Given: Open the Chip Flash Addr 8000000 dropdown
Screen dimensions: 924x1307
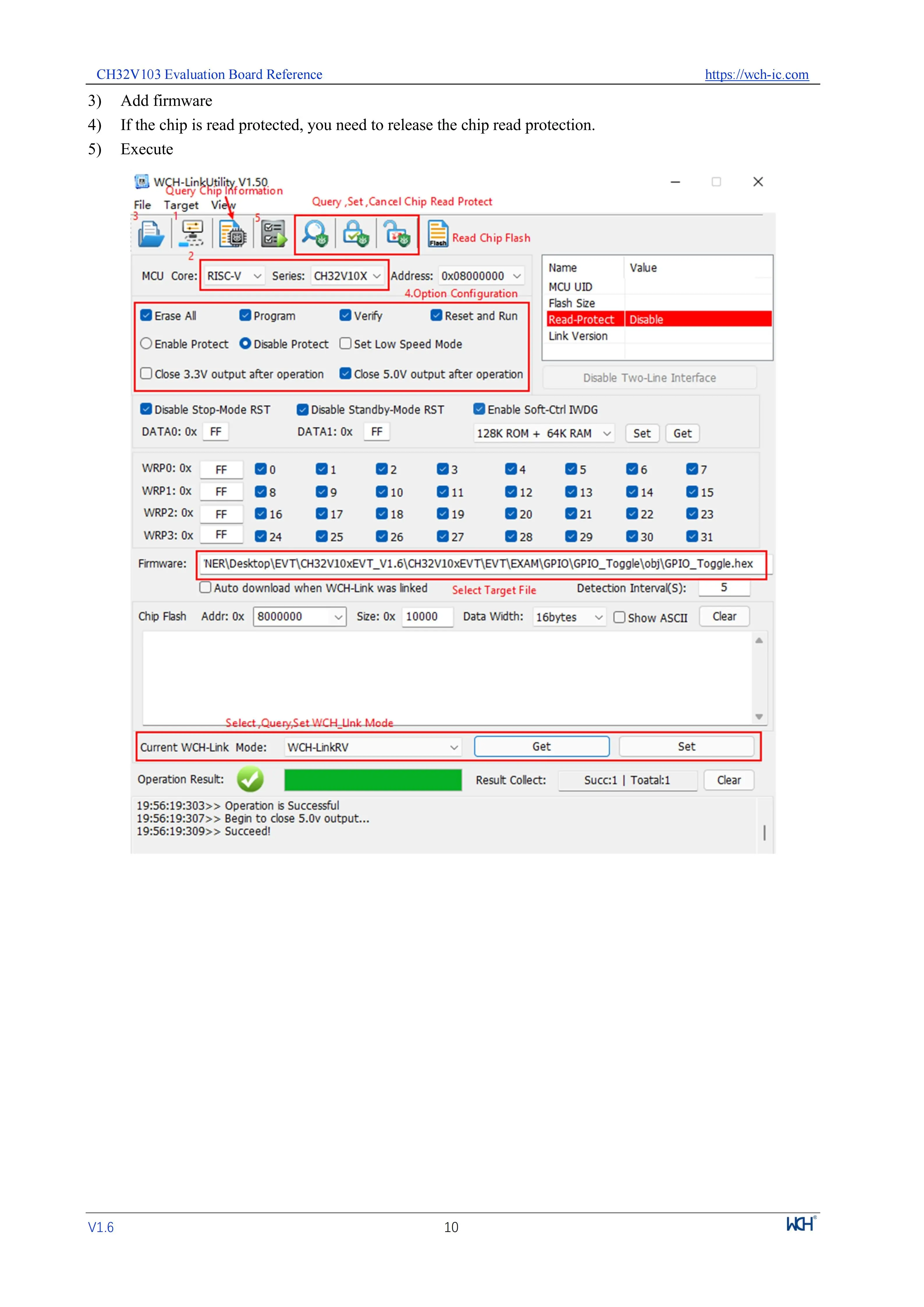Looking at the screenshot, I should [300, 617].
